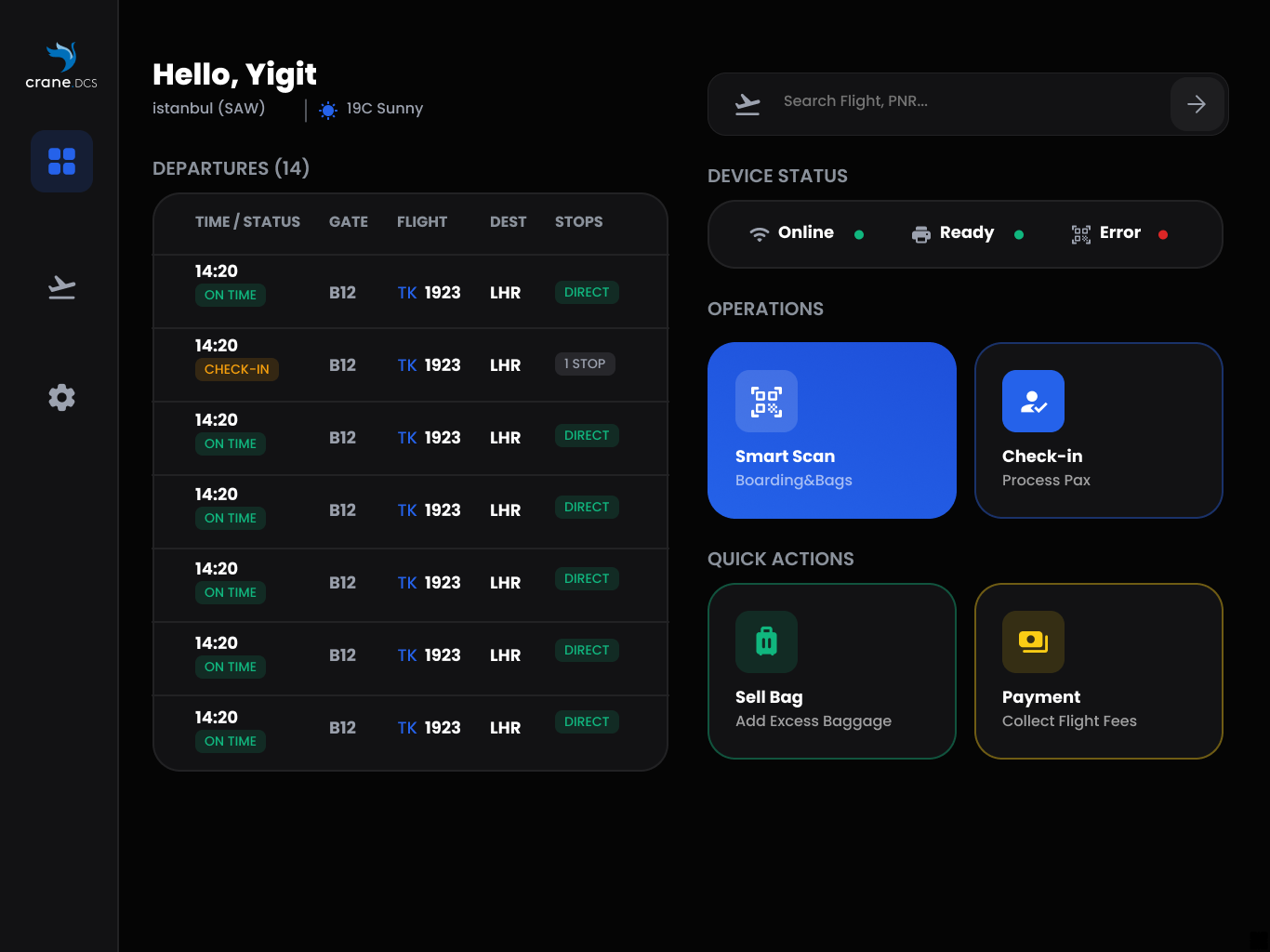Click LHR in the 1 STOP row
This screenshot has height=952, width=1270.
[x=505, y=365]
